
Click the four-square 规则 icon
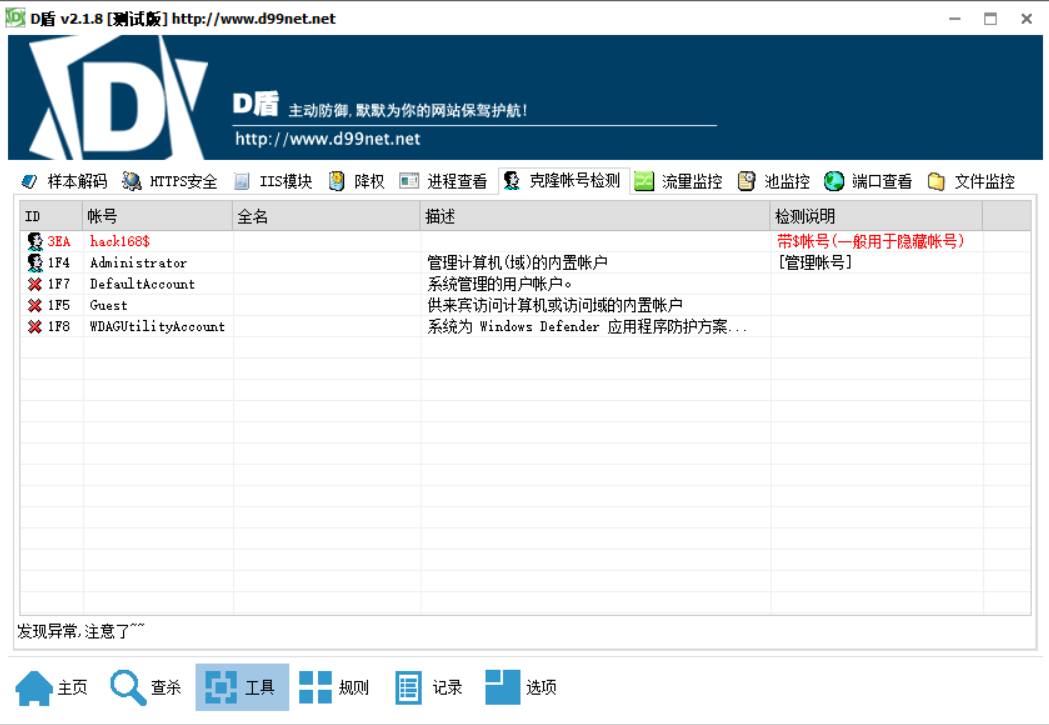point(315,687)
